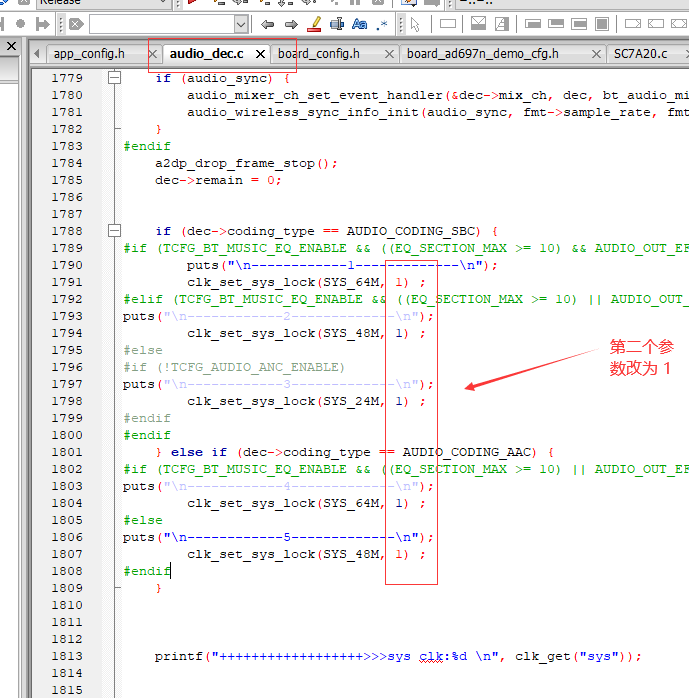The height and width of the screenshot is (698, 689).
Task: Close the left side panel with X
Action: point(12,46)
